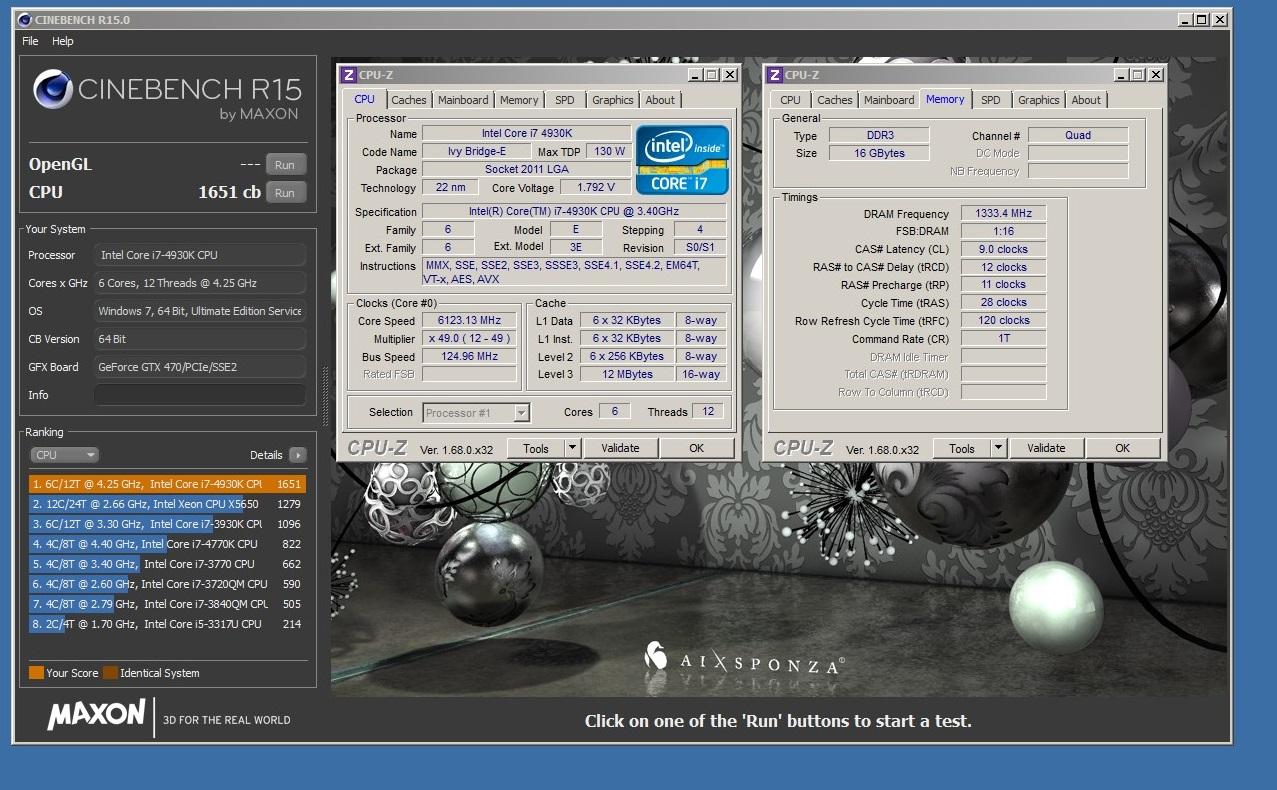Run the CPU benchmark test

[x=286, y=192]
